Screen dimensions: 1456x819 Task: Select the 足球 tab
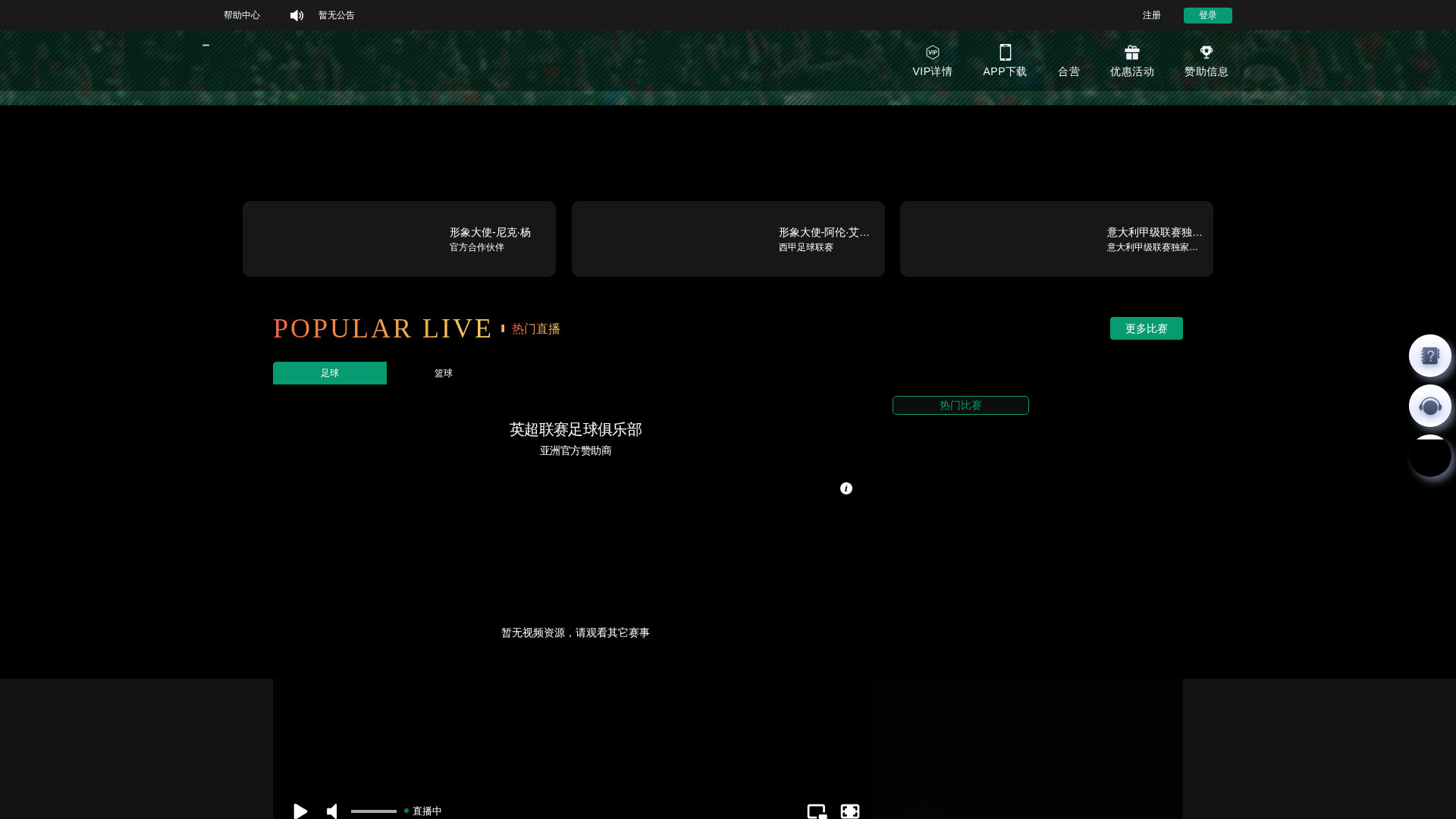(330, 373)
